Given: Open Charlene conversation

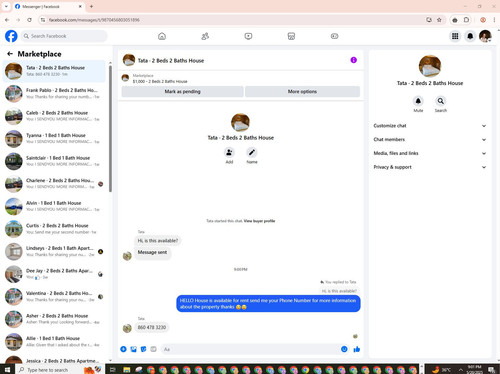Looking at the screenshot, I should click(54, 183).
